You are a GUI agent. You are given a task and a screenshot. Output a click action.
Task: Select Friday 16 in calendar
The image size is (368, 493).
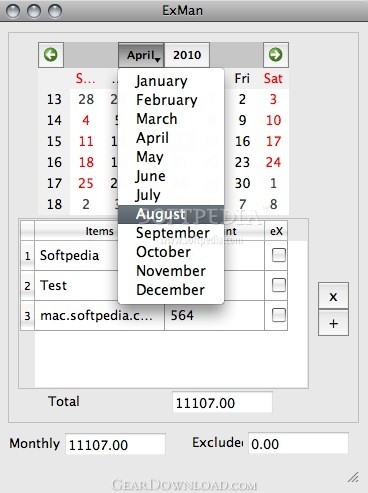click(242, 141)
